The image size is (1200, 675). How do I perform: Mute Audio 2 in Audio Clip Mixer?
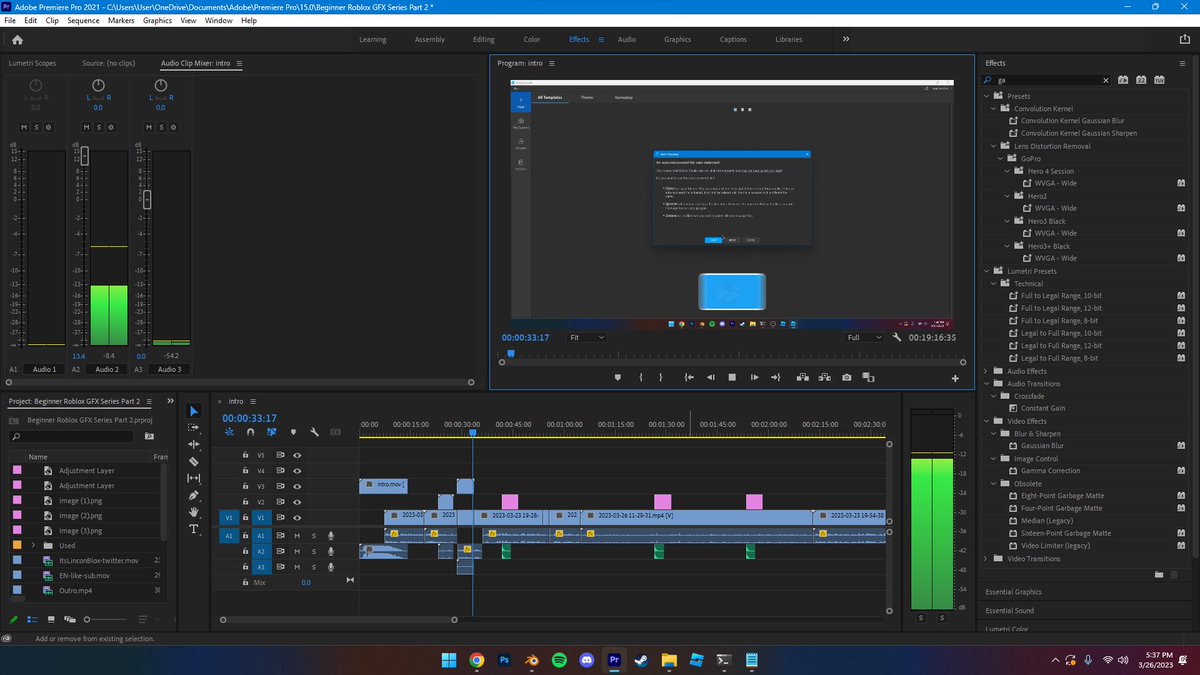coord(87,127)
